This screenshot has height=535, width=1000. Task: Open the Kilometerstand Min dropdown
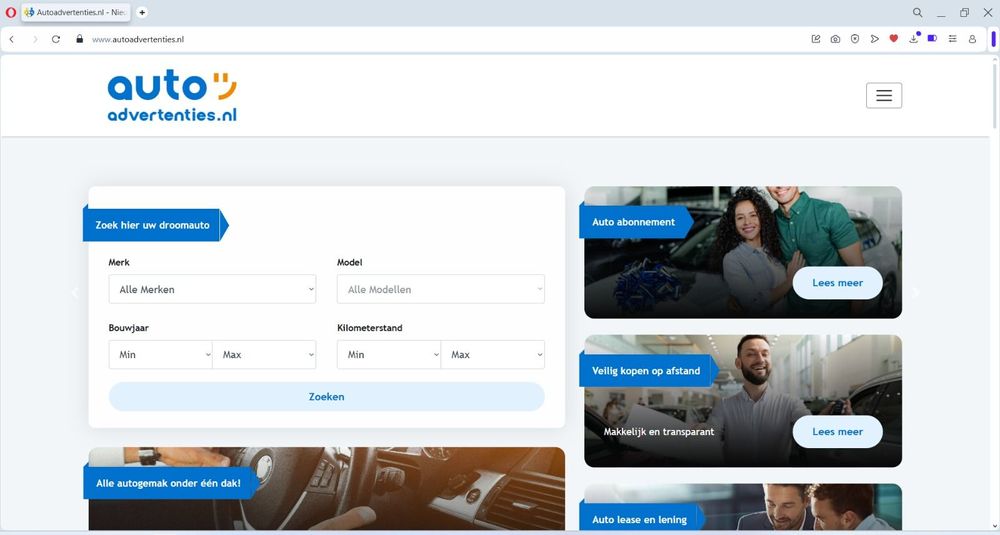point(388,355)
